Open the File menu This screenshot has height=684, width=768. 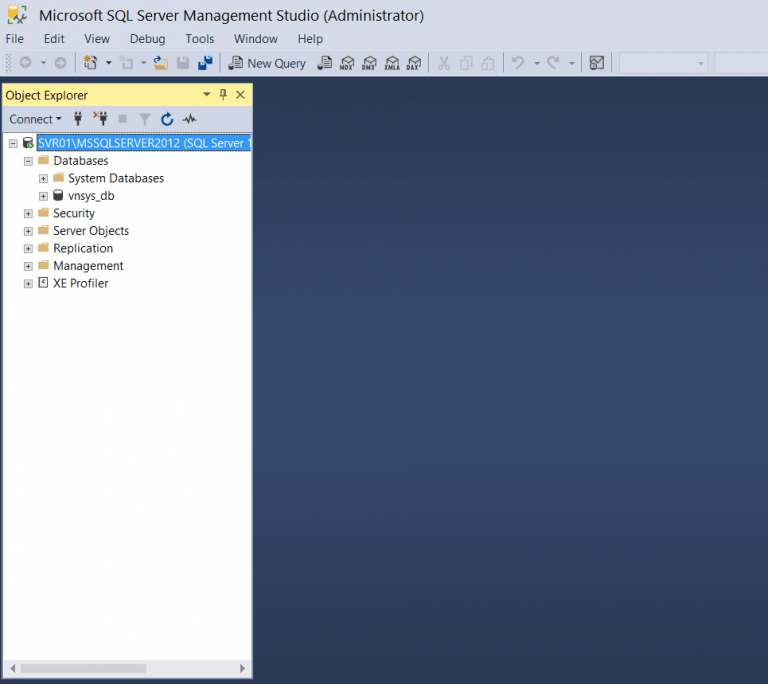click(x=15, y=39)
